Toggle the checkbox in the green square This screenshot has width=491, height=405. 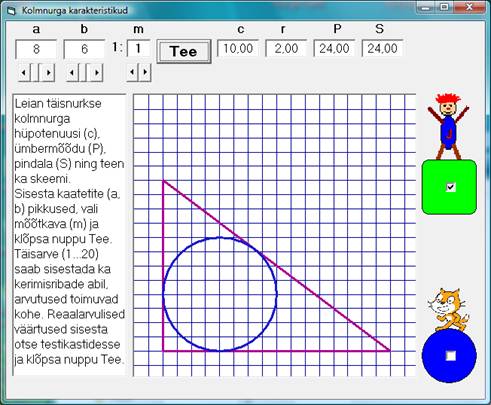click(x=451, y=187)
